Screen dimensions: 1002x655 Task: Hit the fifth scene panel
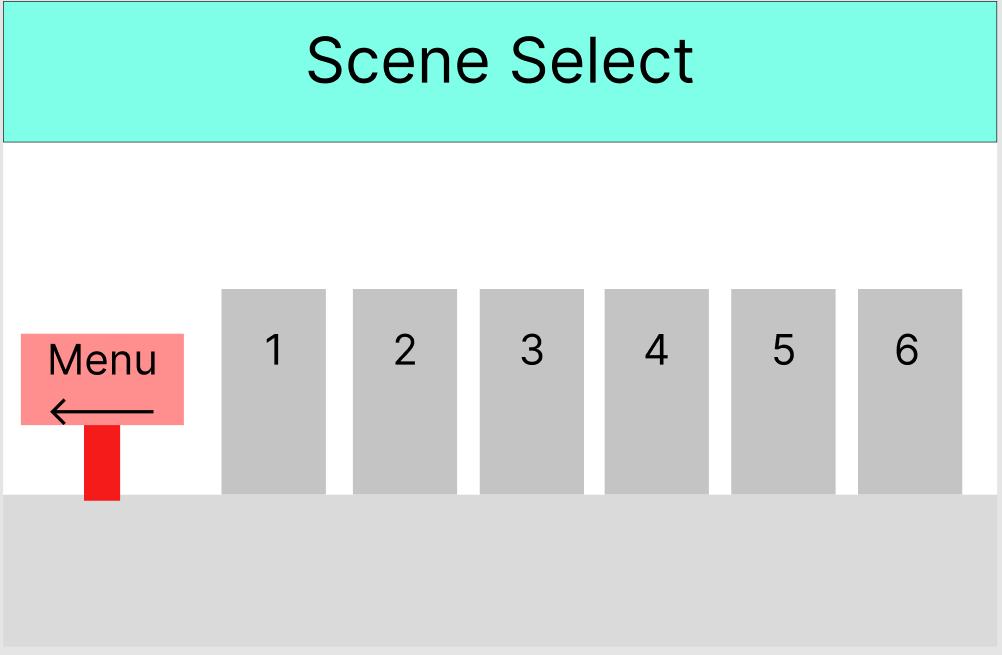point(783,390)
